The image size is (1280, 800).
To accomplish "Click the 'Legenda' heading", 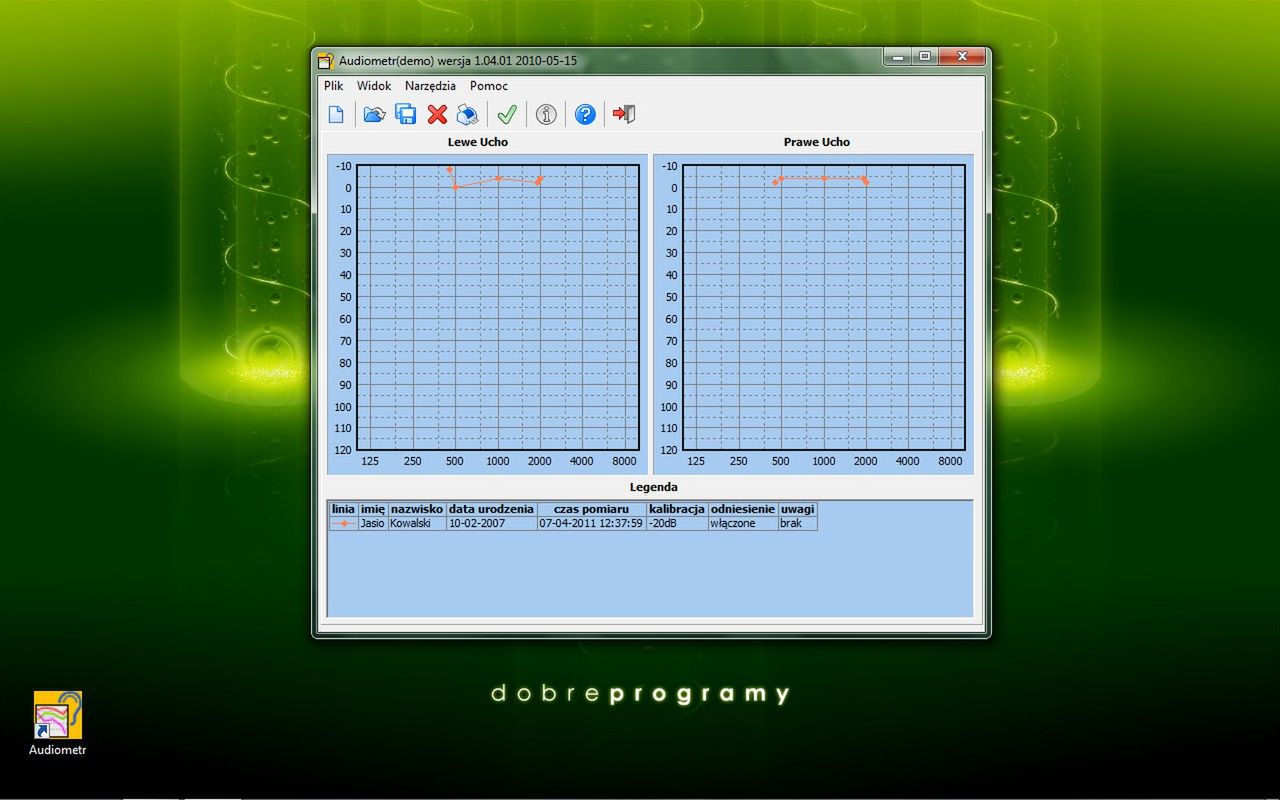I will (x=654, y=487).
